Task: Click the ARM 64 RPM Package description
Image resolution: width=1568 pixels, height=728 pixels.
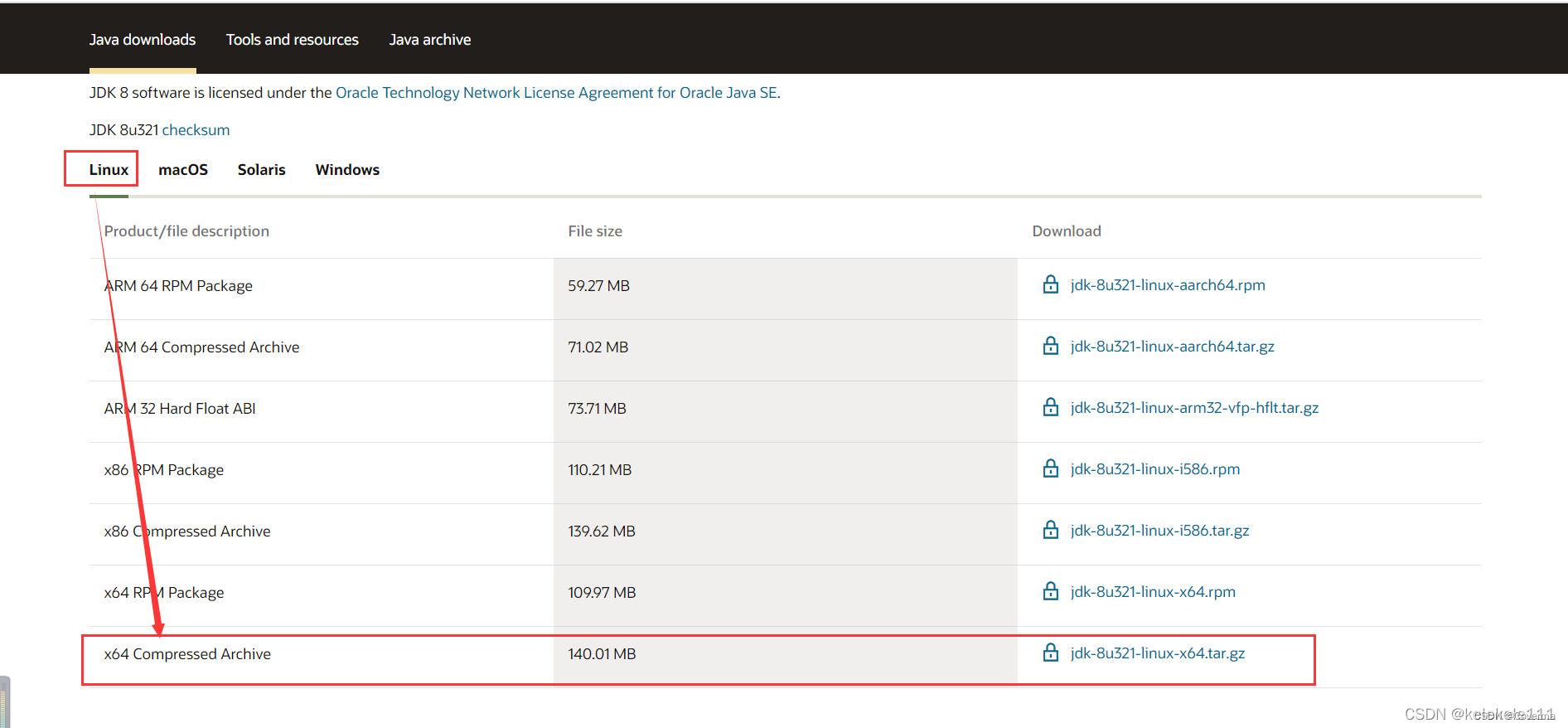Action: coord(178,286)
